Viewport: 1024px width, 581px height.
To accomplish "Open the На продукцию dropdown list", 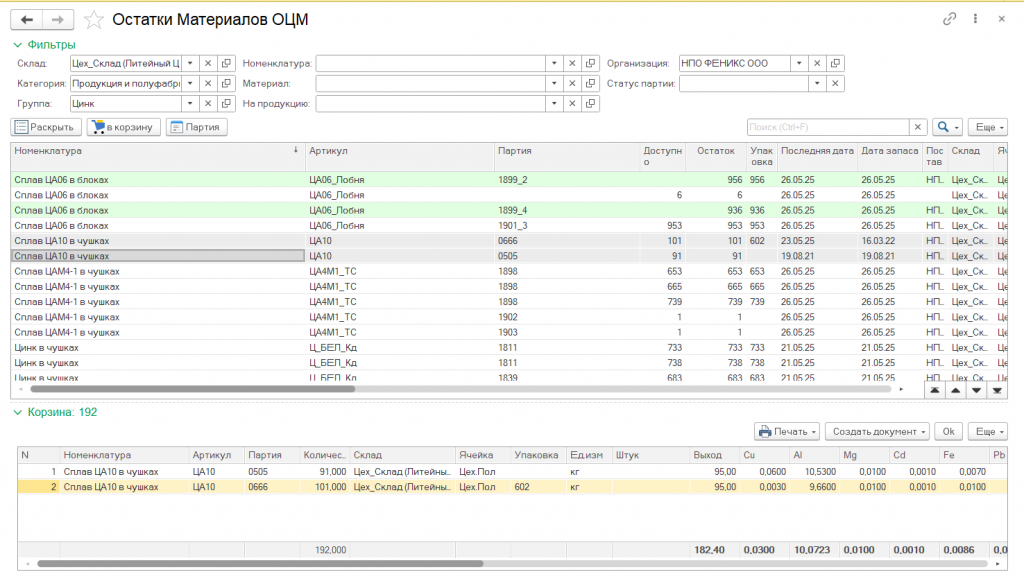I will coord(554,104).
